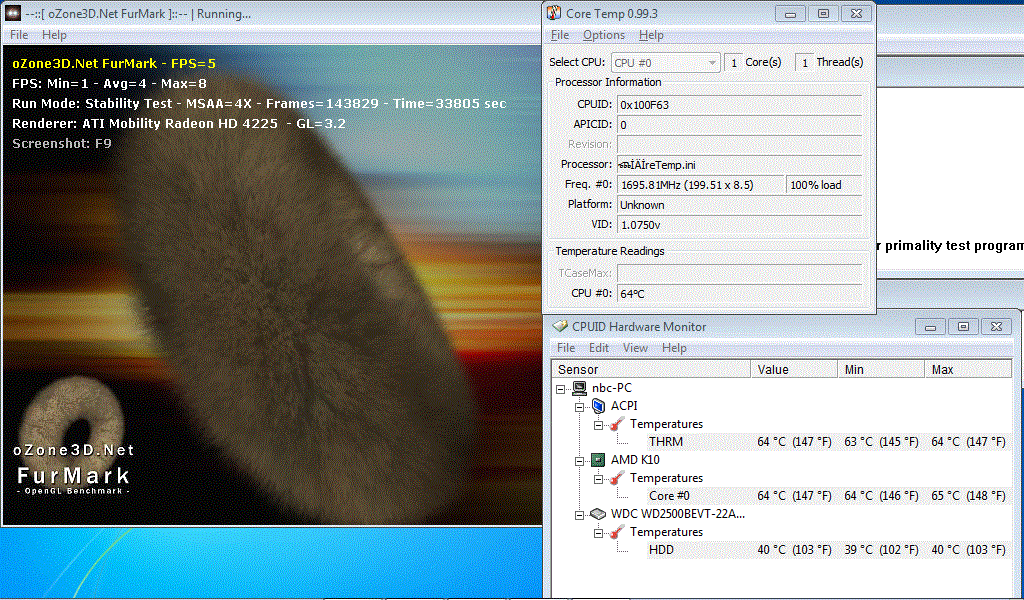This screenshot has height=600, width=1024.
Task: Click the FurMark FPS=5 overlay text
Action: click(x=114, y=63)
